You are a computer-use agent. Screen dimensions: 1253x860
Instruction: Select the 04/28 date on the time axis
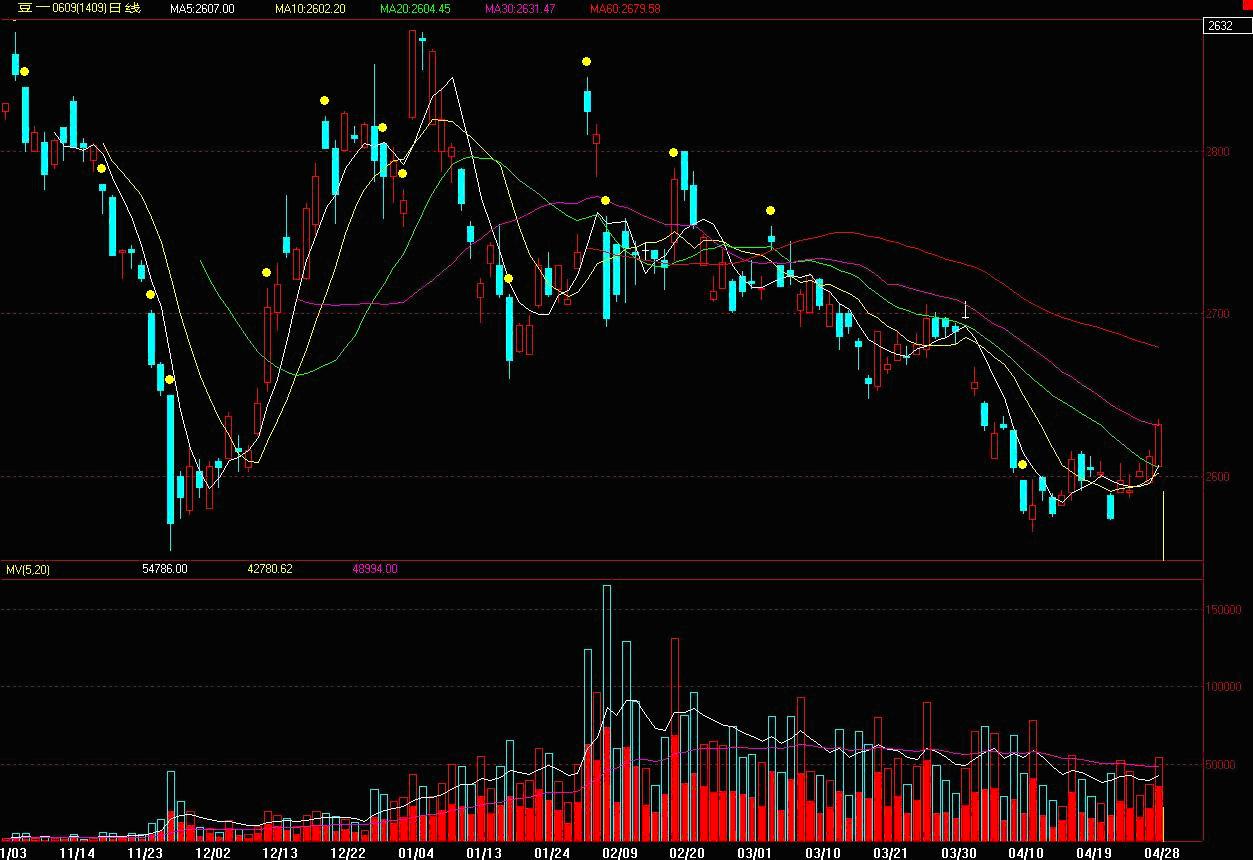(x=1160, y=853)
